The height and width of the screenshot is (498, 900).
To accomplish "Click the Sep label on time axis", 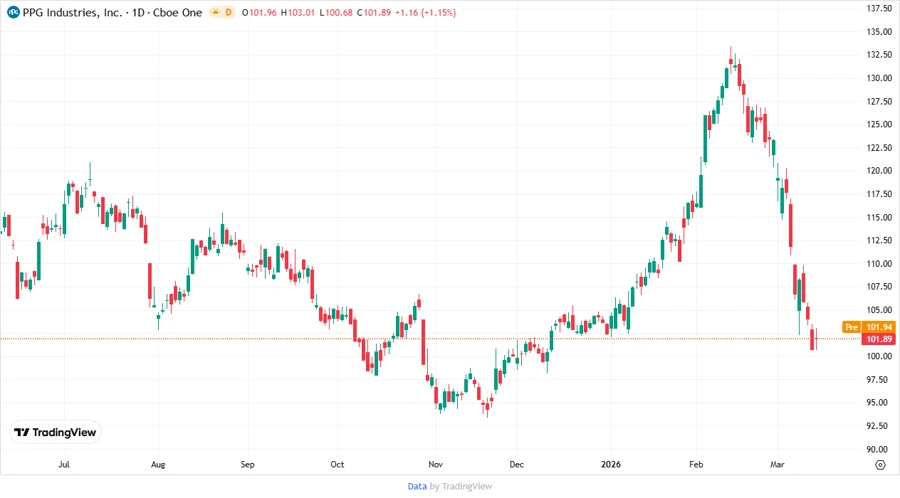I will tap(247, 464).
